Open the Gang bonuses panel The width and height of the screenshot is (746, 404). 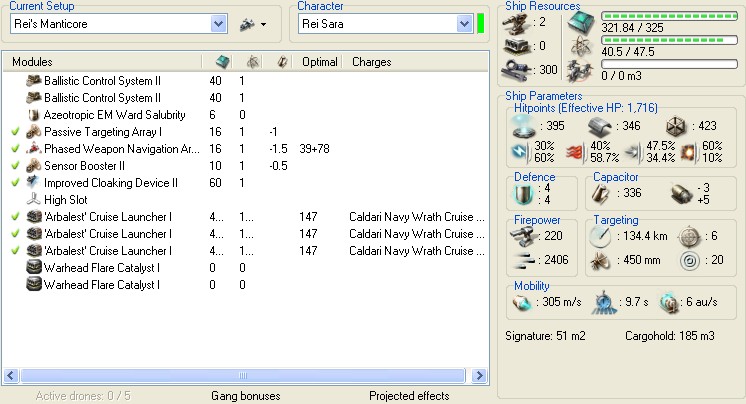tap(245, 396)
